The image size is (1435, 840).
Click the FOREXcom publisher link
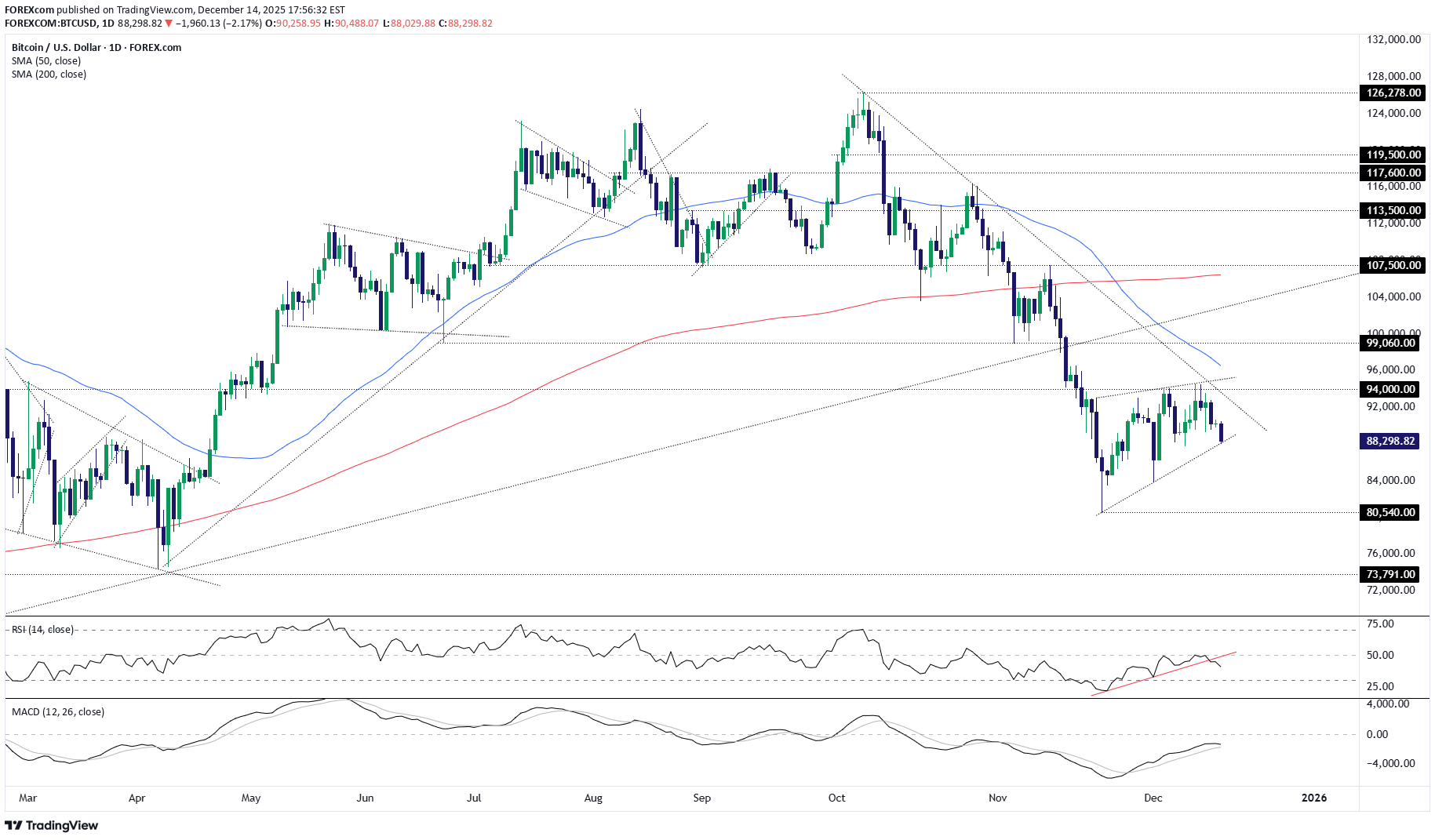28,9
